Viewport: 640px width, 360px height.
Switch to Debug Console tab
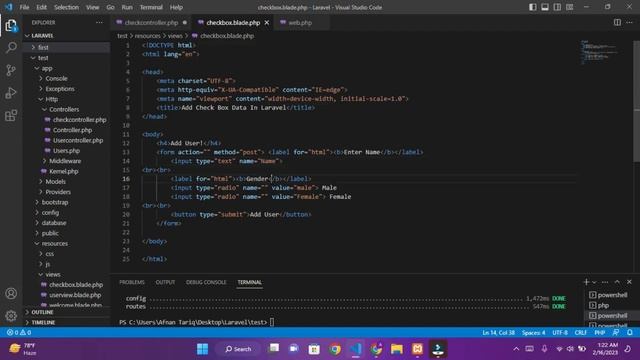click(x=206, y=282)
